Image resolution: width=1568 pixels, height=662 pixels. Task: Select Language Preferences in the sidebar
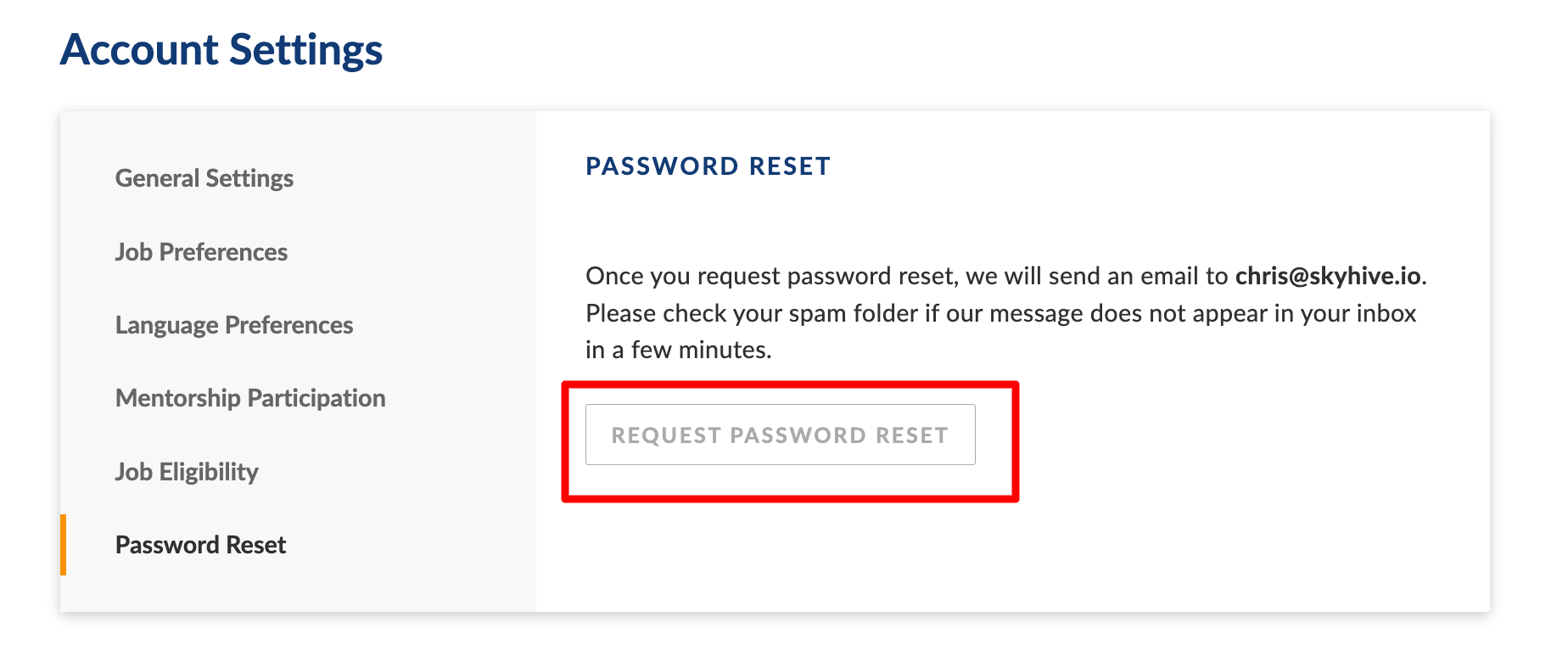(x=234, y=325)
